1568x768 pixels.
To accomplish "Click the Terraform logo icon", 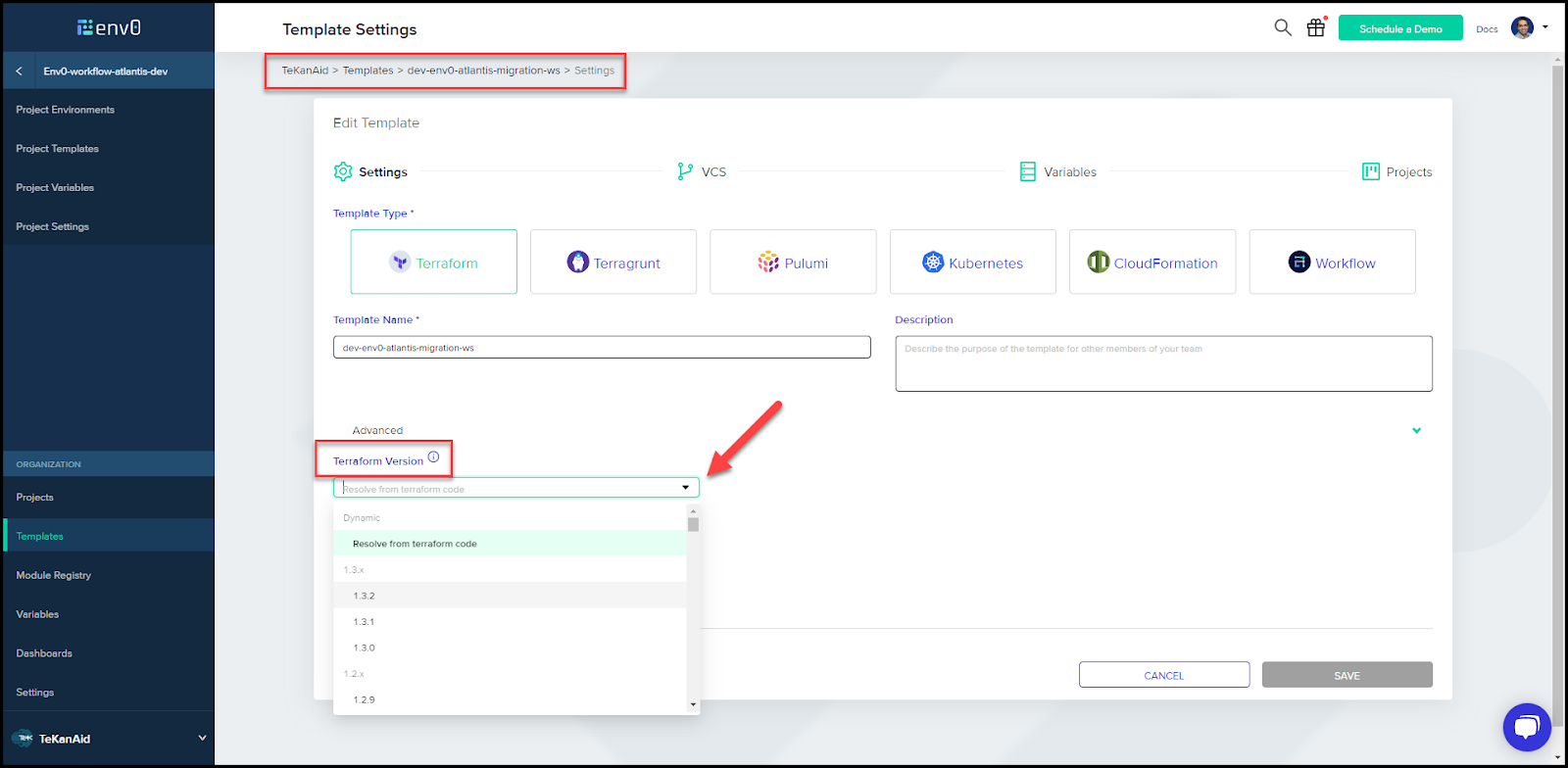I will click(x=400, y=262).
